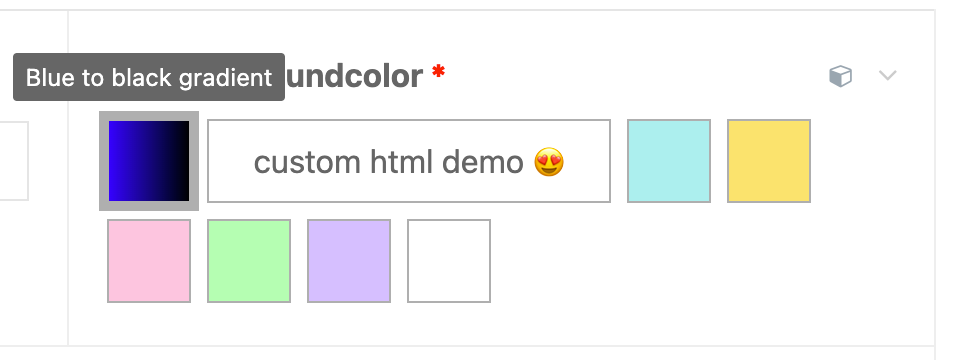Choose the white color swatch
Image resolution: width=956 pixels, height=360 pixels.
tap(449, 261)
